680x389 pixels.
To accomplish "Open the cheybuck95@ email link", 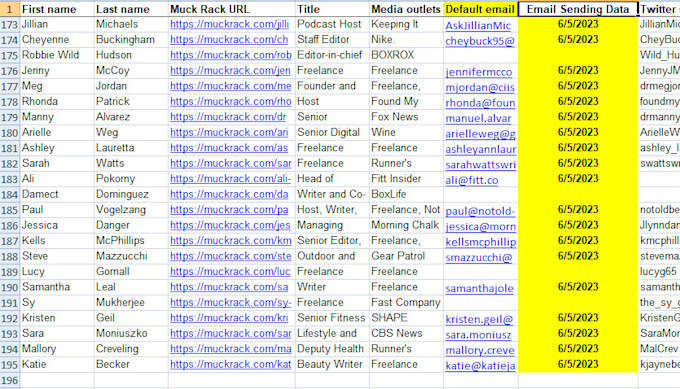I will 480,41.
